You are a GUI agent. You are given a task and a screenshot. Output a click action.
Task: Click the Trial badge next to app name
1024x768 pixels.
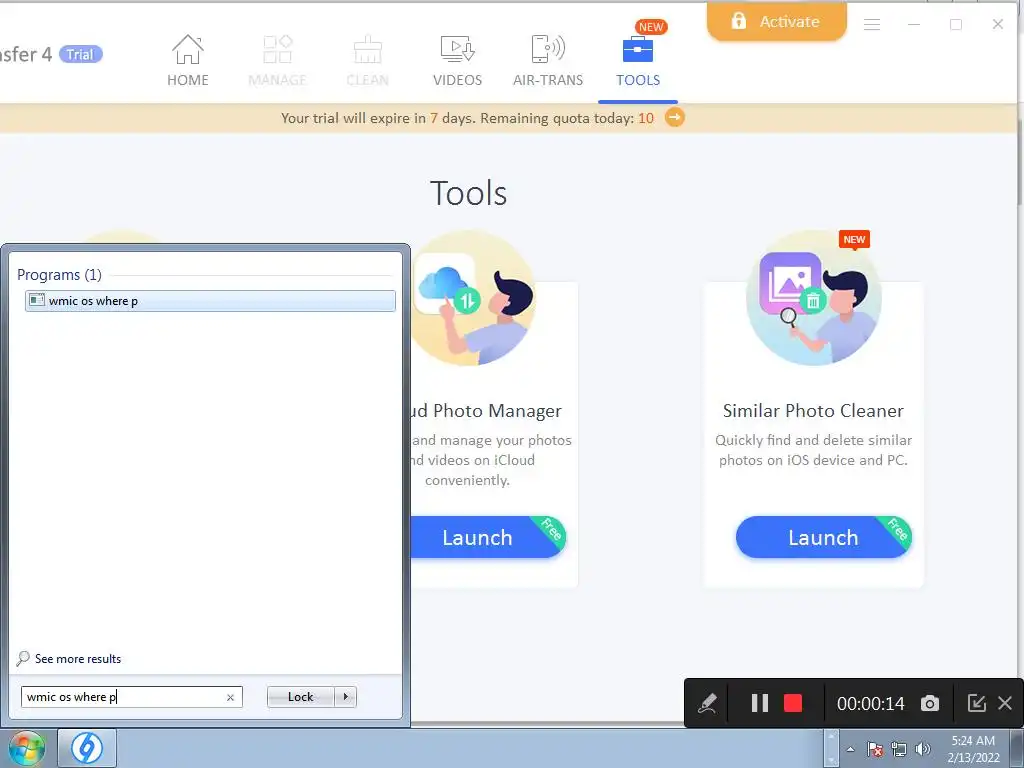tap(80, 54)
